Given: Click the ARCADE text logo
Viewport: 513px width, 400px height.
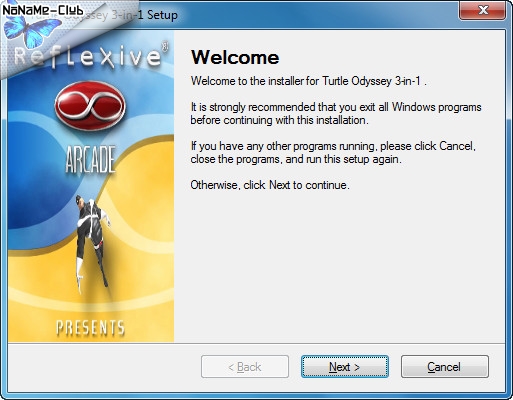Looking at the screenshot, I should pyautogui.click(x=90, y=159).
